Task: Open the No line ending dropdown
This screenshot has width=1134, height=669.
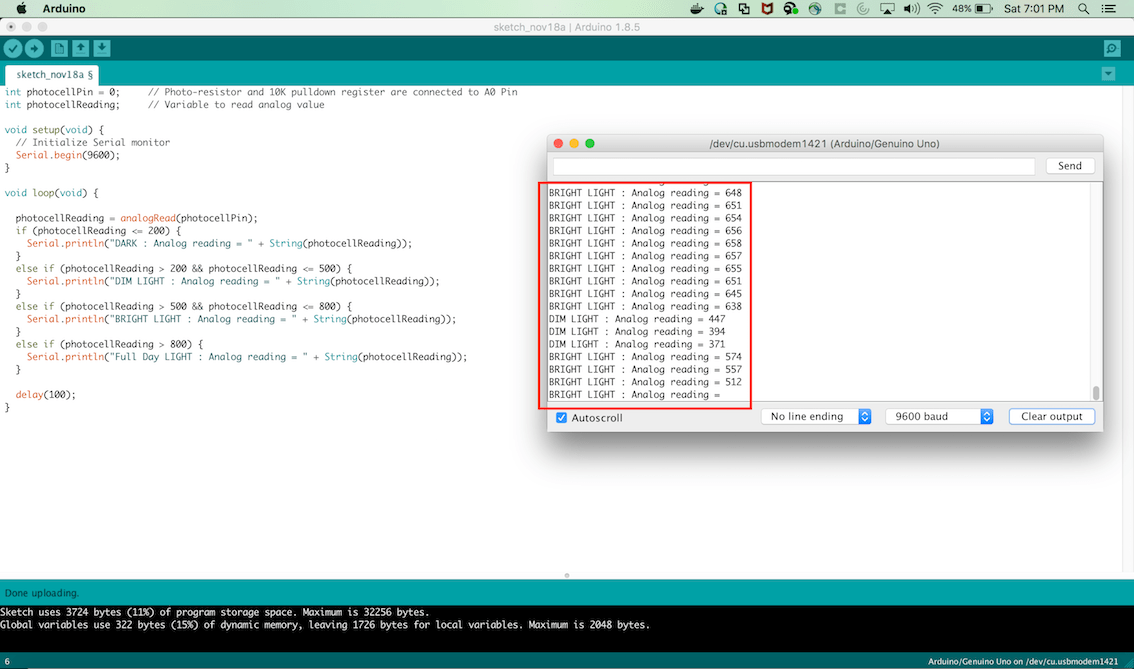Action: [x=816, y=417]
